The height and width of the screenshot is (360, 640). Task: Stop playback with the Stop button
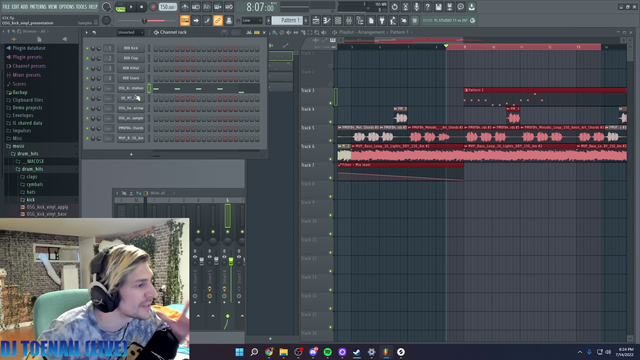pos(141,7)
